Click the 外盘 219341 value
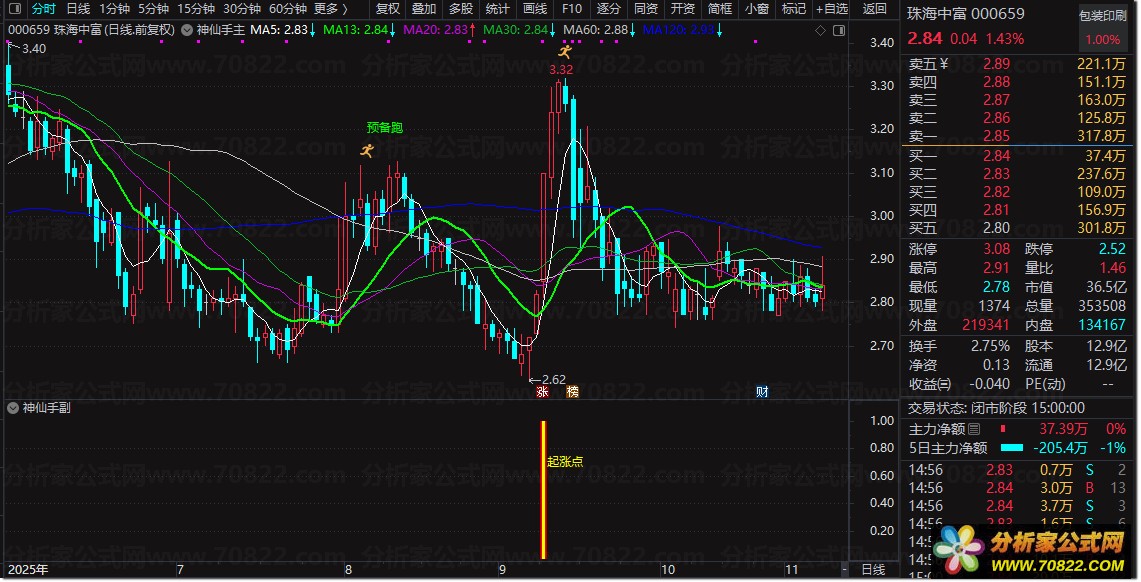The height and width of the screenshot is (582, 1141). 986,325
